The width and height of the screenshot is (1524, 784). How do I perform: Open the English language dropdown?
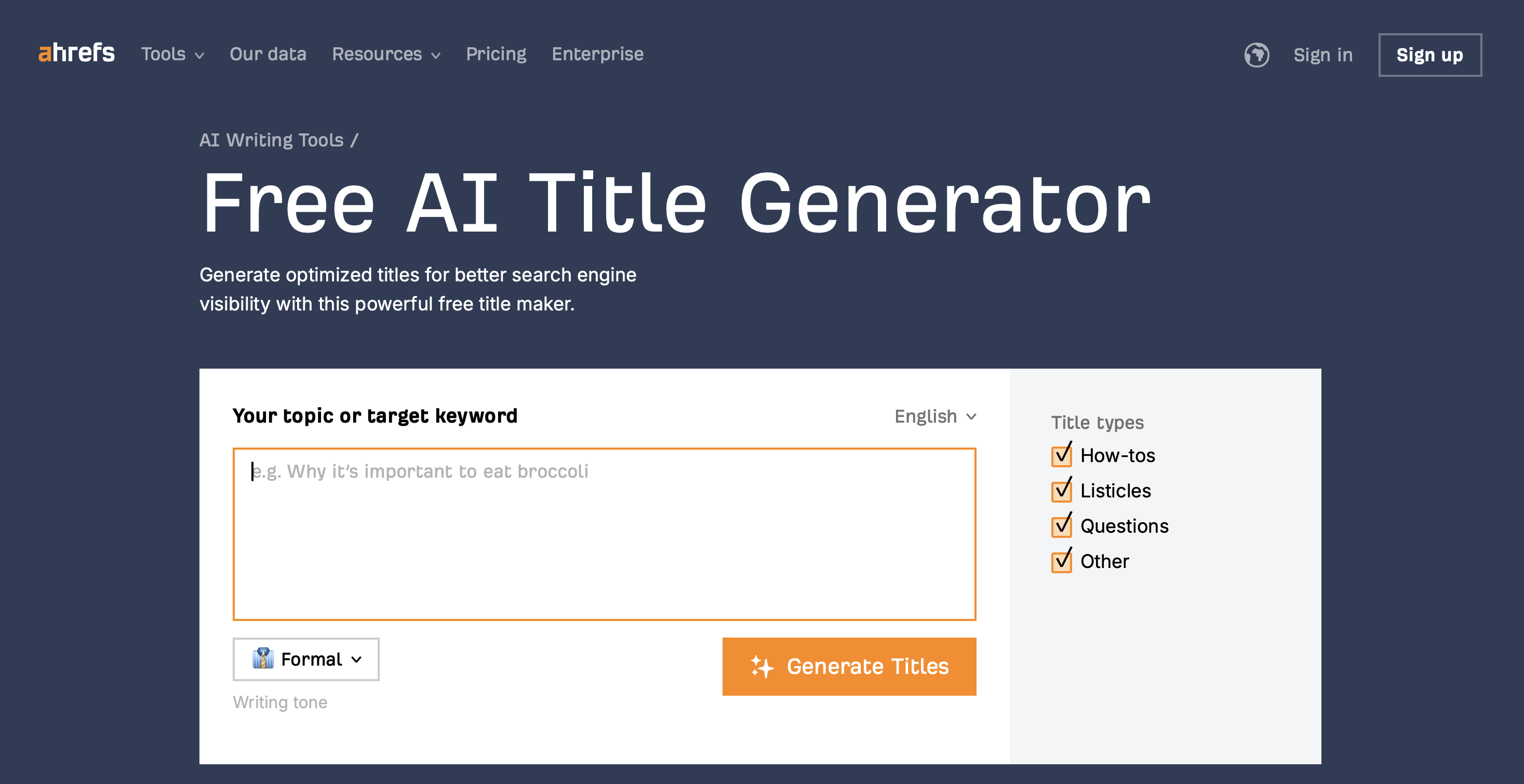click(x=935, y=416)
